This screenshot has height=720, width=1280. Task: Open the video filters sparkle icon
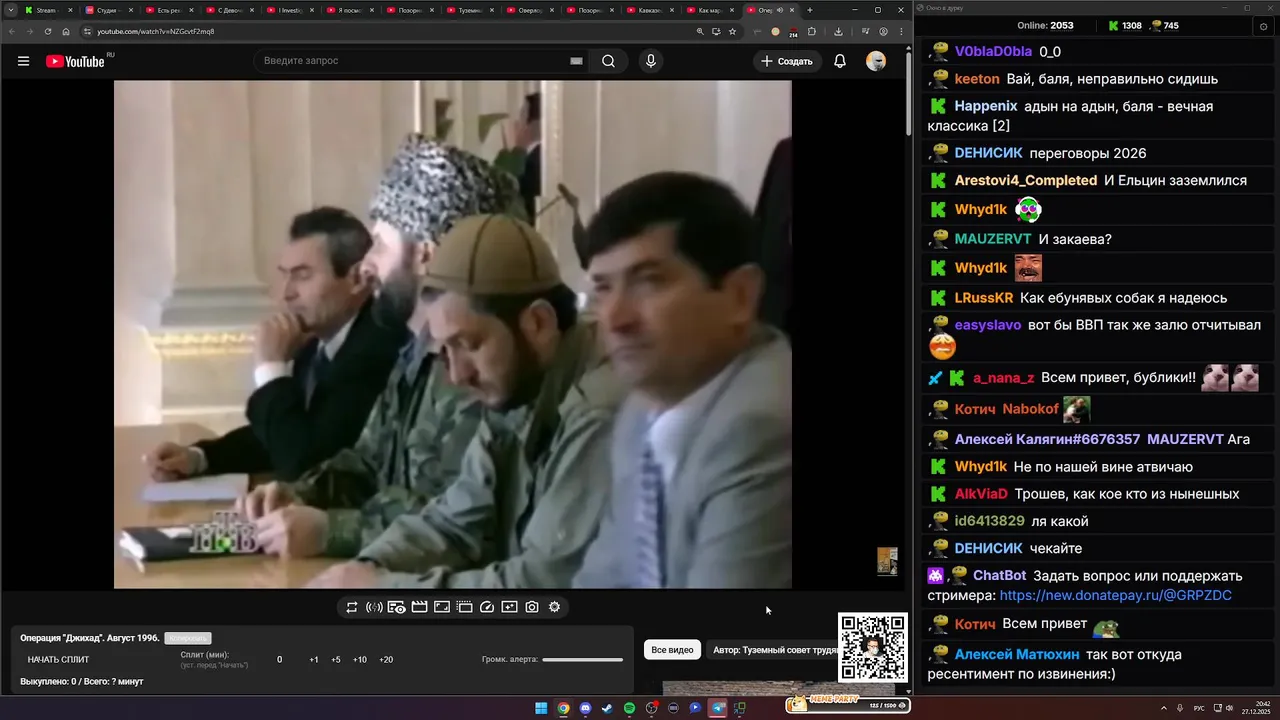point(509,607)
